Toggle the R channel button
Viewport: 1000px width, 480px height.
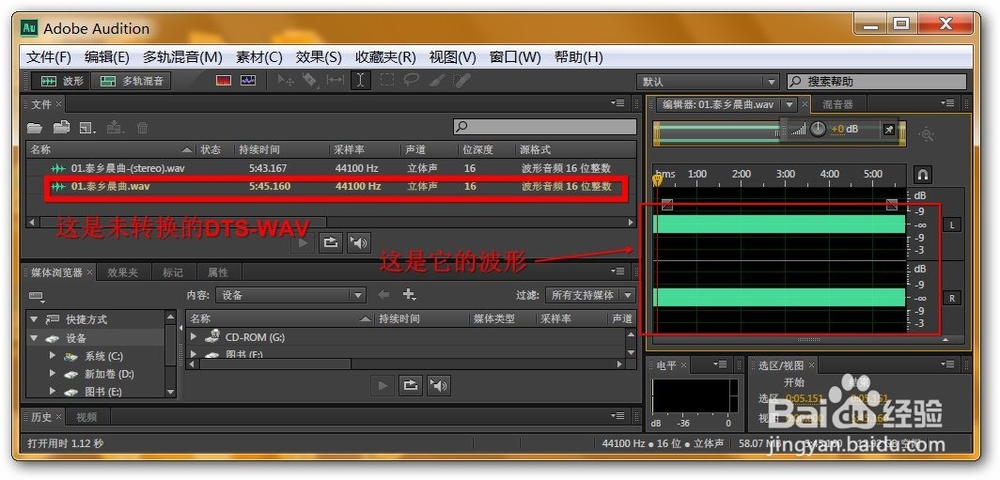(x=952, y=298)
